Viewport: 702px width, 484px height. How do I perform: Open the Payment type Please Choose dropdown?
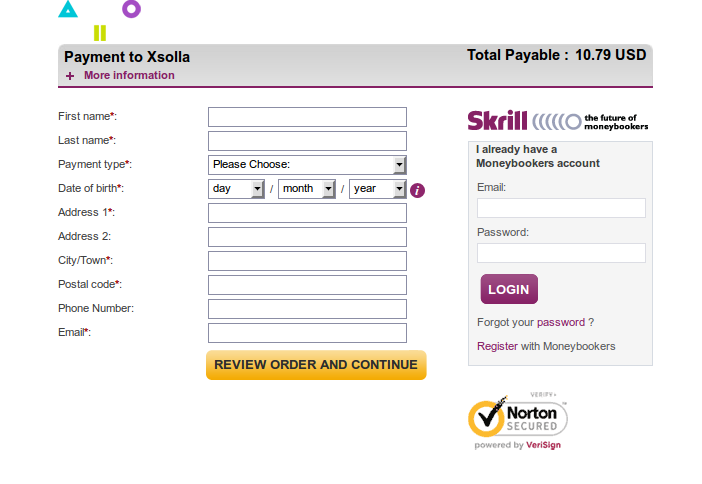coord(307,165)
